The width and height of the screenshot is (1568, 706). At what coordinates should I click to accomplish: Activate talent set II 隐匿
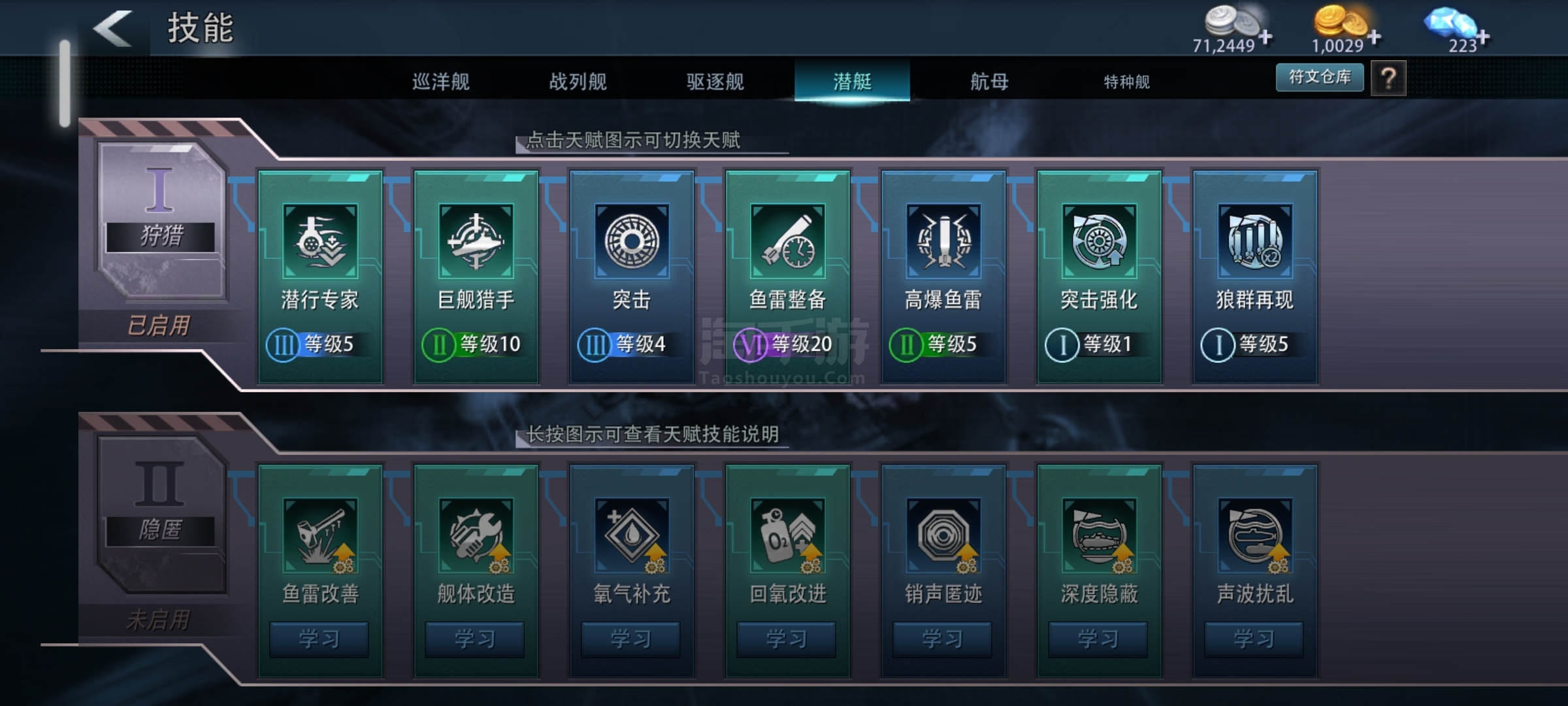click(161, 516)
